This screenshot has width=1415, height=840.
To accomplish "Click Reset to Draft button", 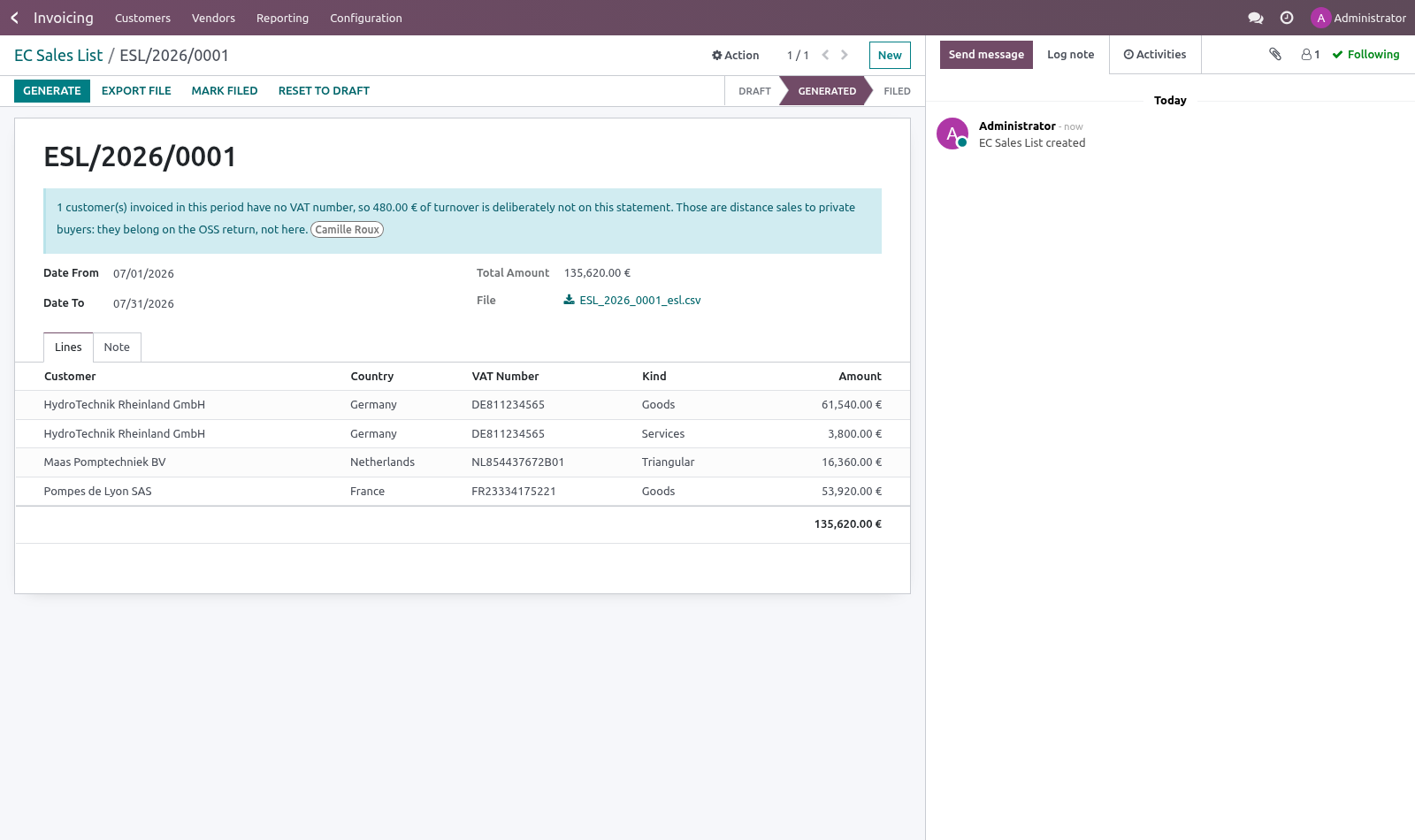I will [324, 91].
